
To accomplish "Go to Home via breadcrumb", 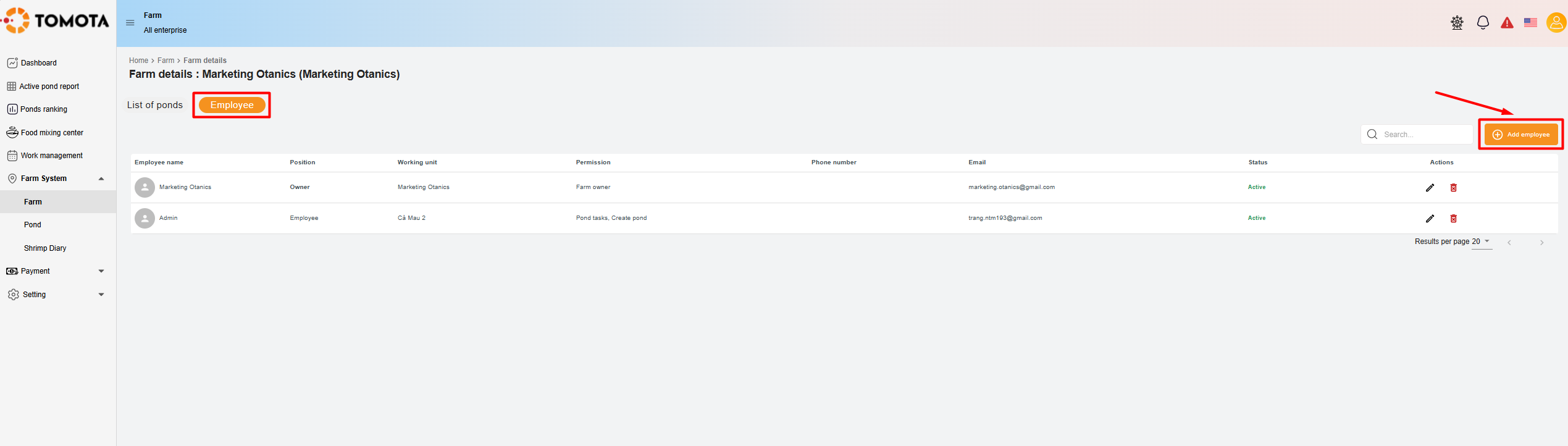I will tap(138, 61).
